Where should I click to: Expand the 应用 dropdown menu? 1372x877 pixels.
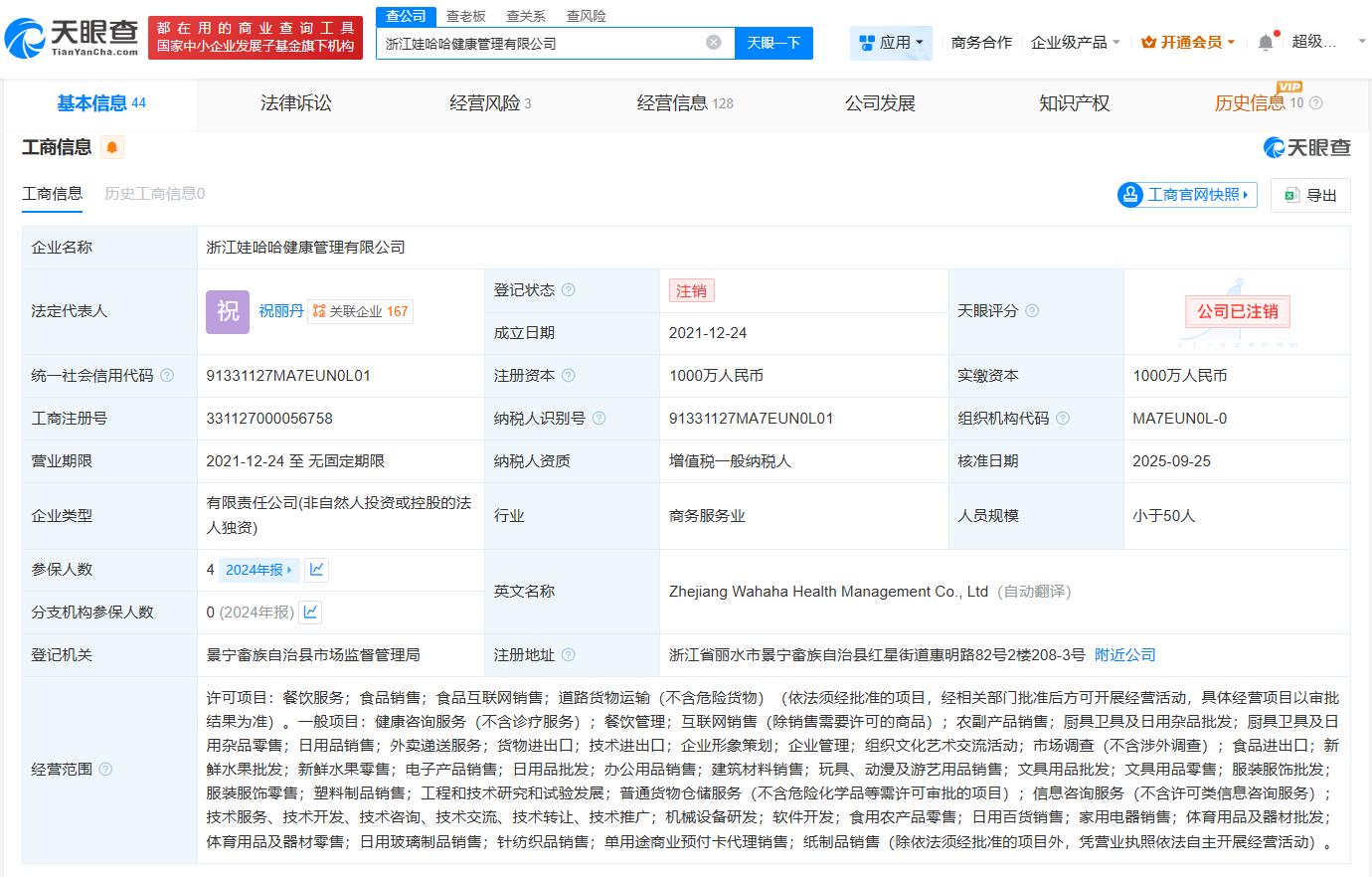(891, 43)
